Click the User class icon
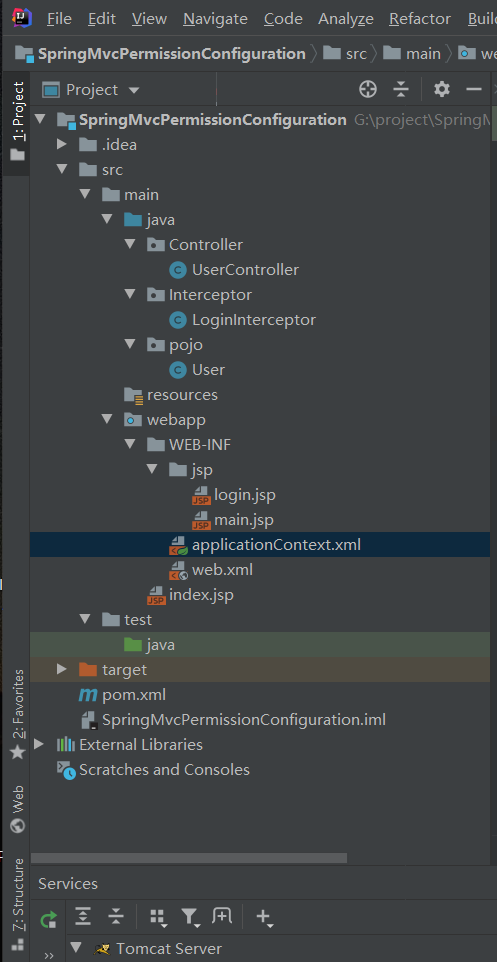Viewport: 497px width, 962px height. 178,370
